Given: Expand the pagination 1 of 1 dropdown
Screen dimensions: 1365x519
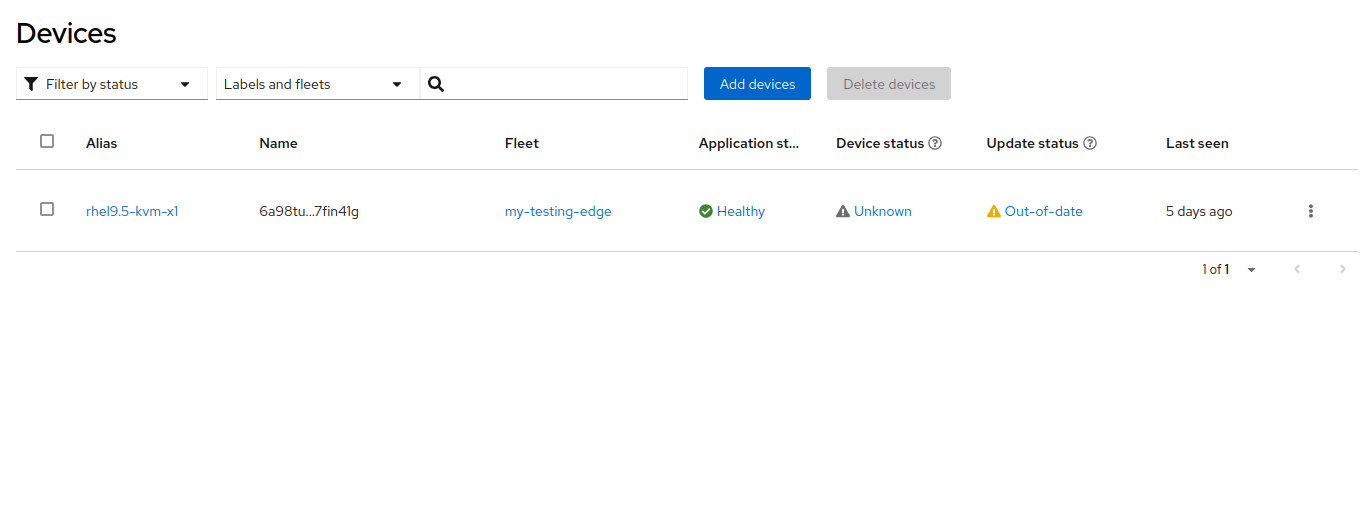Looking at the screenshot, I should pos(1230,269).
